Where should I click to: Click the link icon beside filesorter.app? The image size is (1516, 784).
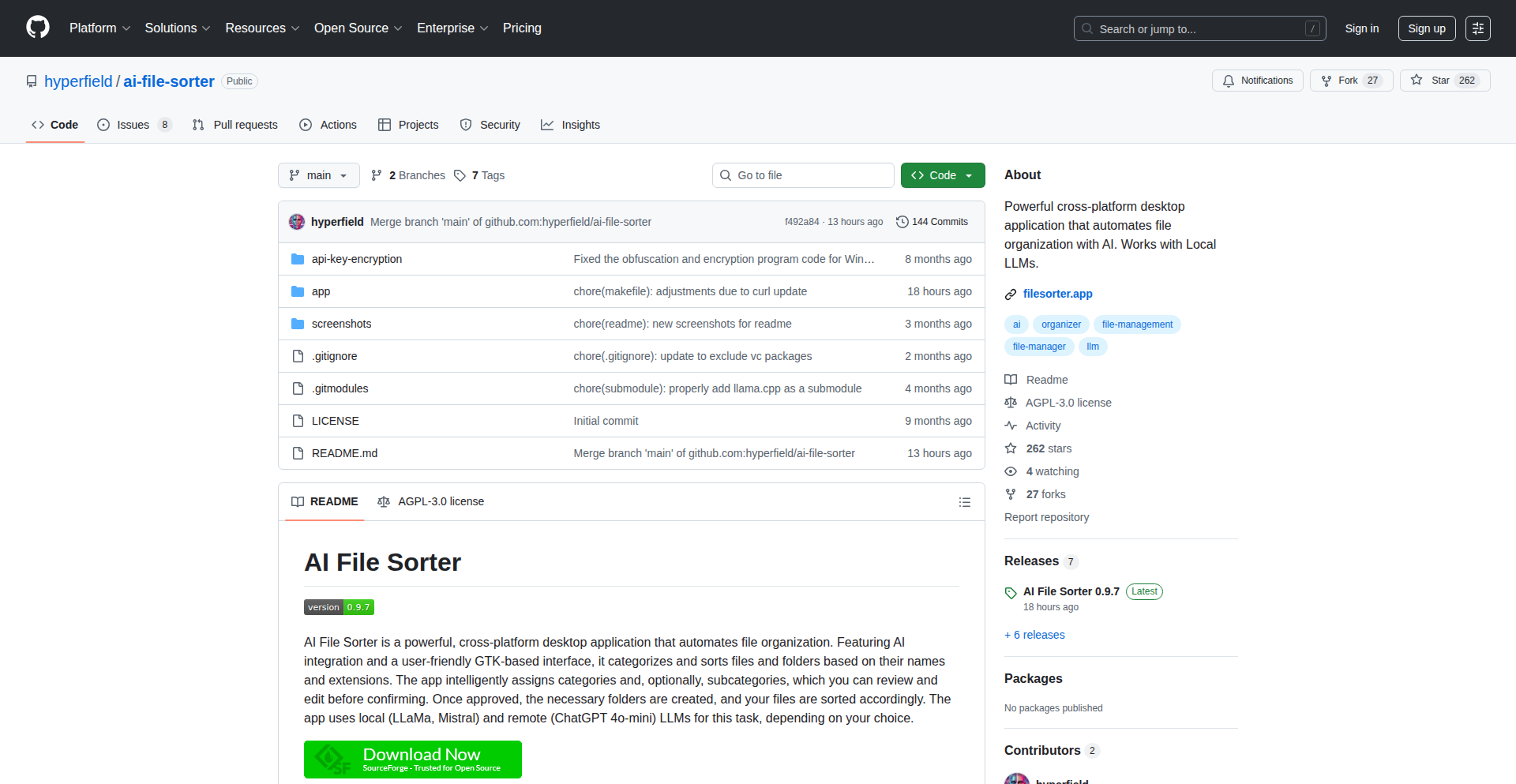[1011, 294]
